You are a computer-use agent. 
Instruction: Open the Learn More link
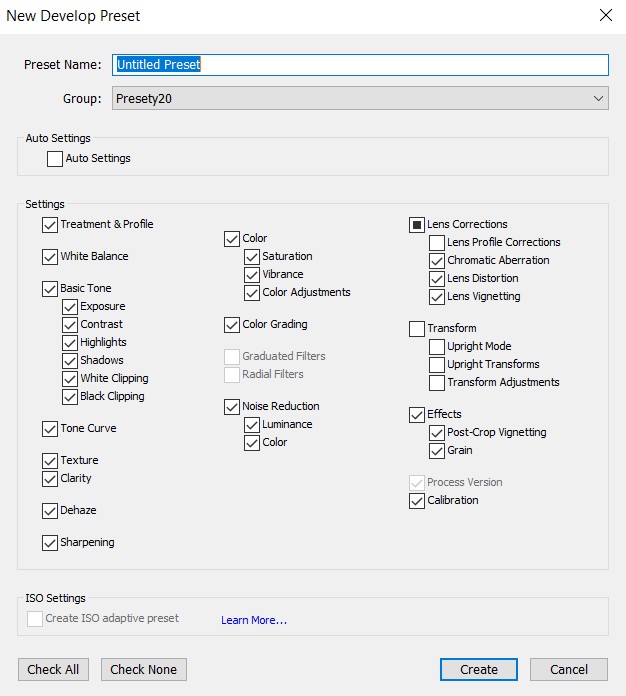(254, 620)
